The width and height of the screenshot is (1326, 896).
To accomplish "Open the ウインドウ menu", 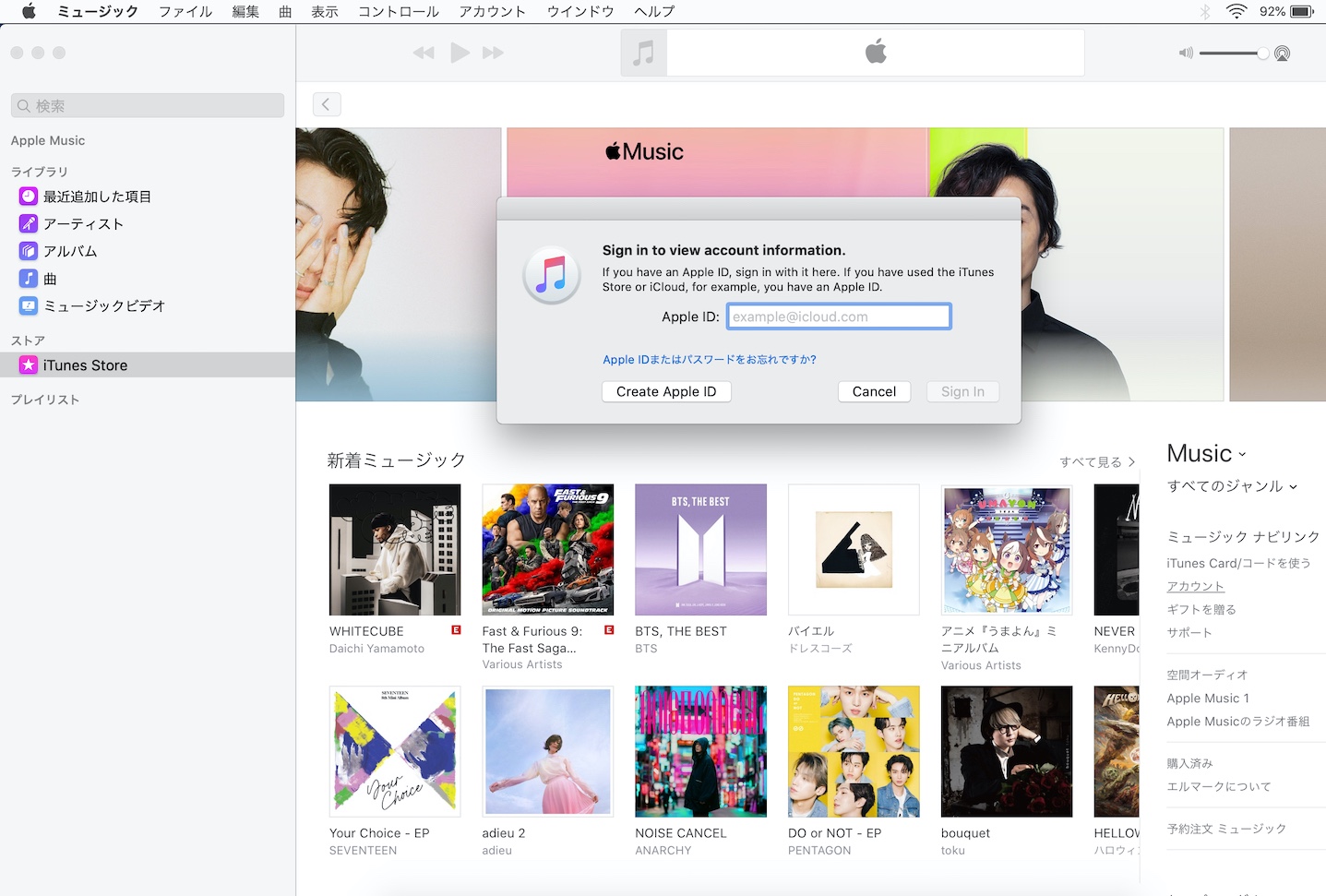I will click(580, 11).
